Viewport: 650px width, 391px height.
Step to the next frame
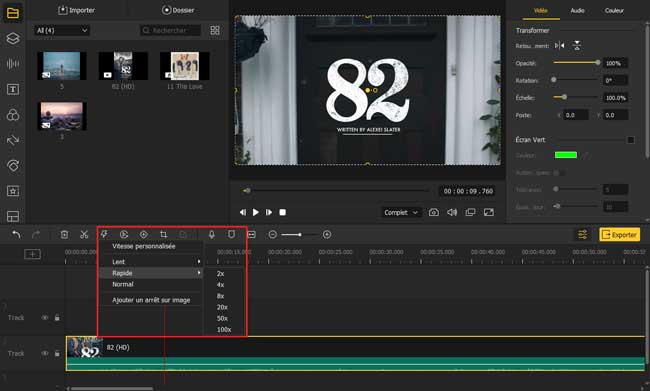coord(269,212)
